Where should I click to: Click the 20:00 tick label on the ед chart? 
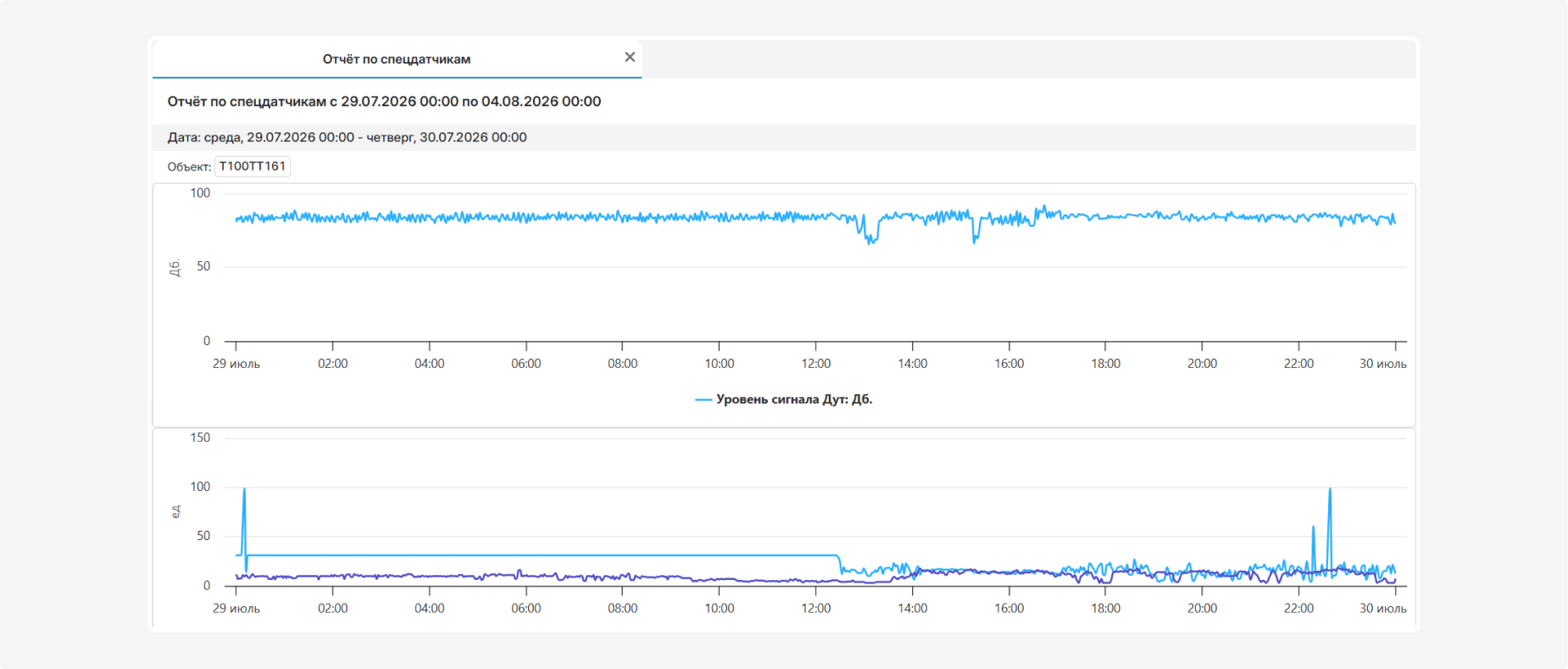pyautogui.click(x=1202, y=609)
